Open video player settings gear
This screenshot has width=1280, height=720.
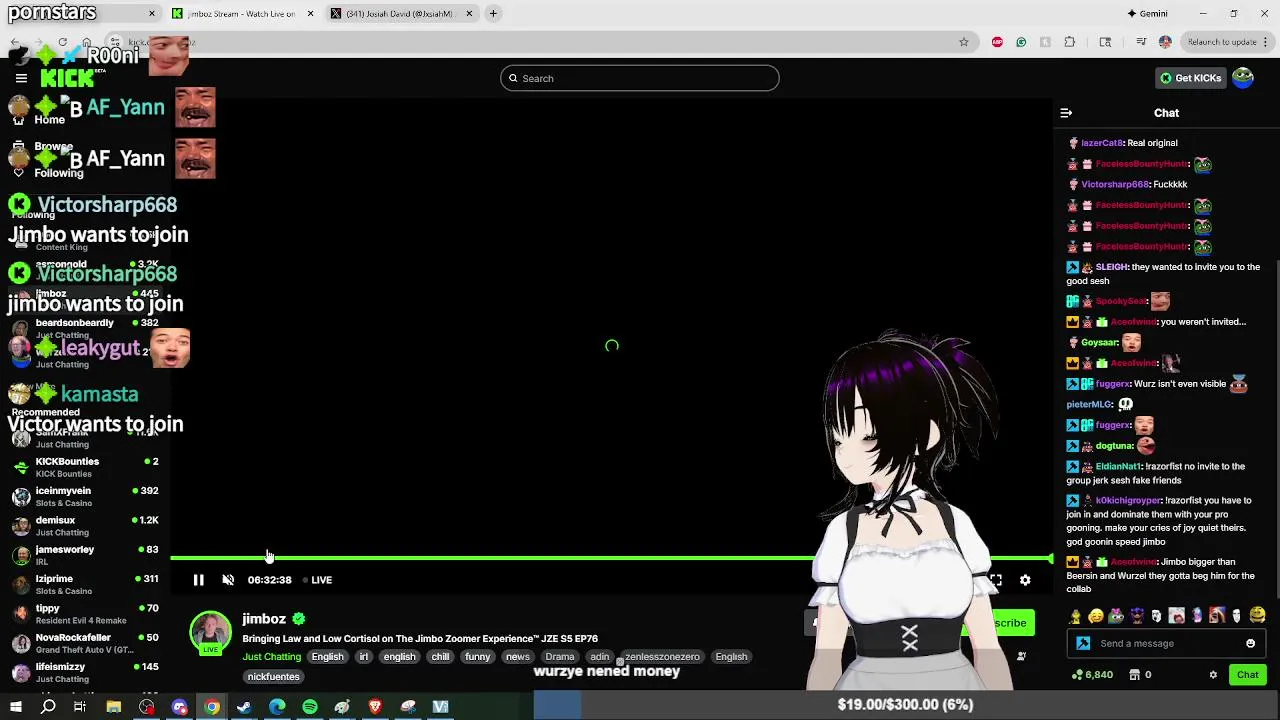point(1025,580)
